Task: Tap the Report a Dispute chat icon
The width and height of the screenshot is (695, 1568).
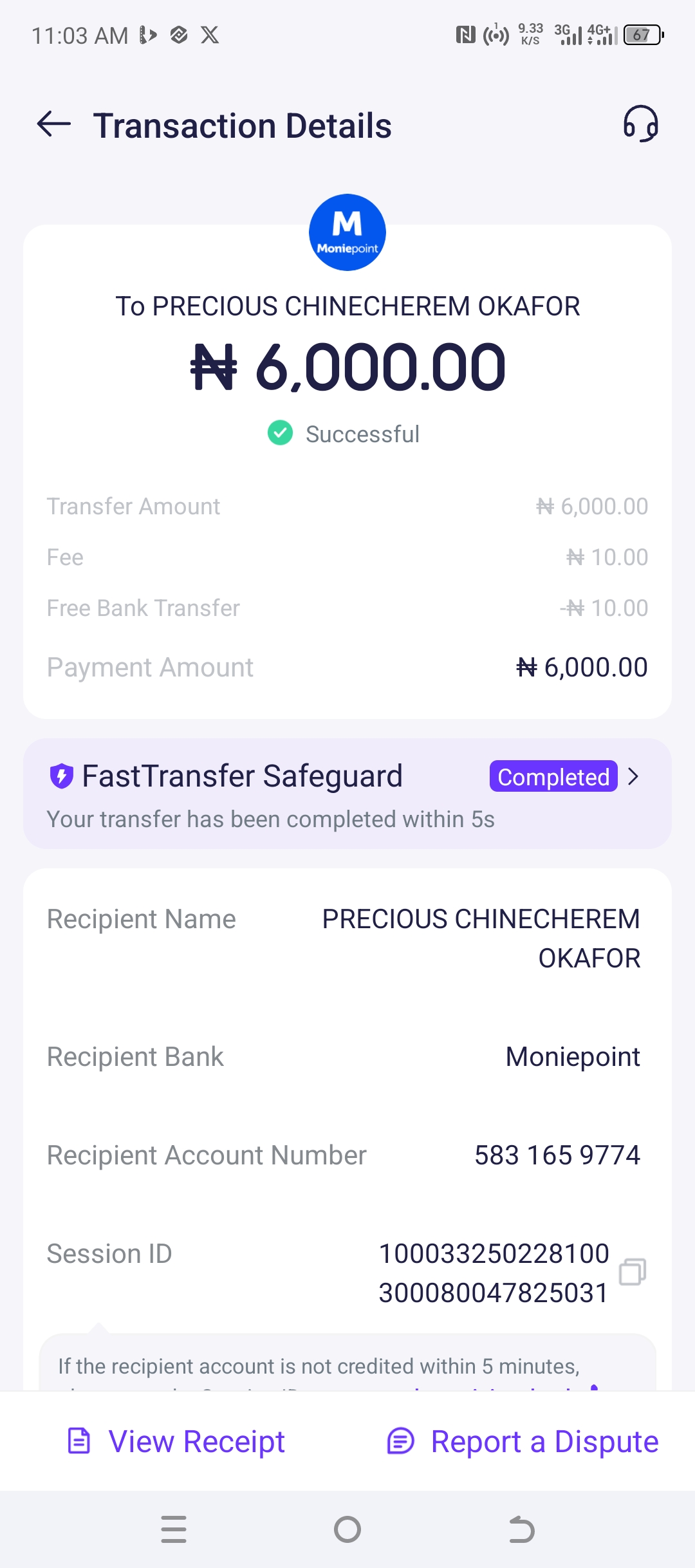Action: point(400,1441)
